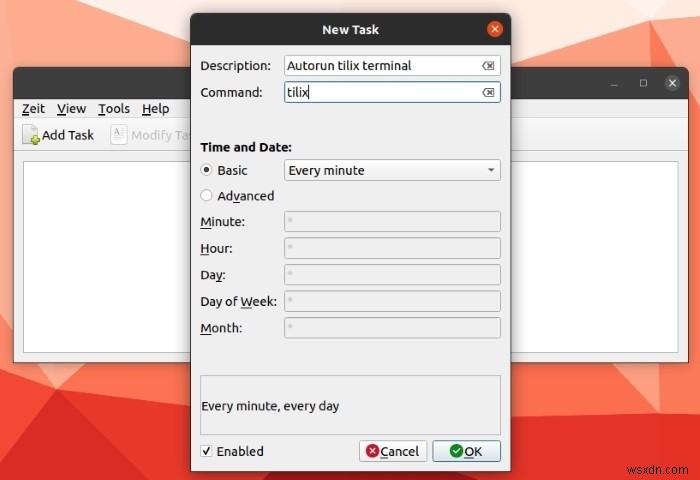Click the Hour field
Image resolution: width=700 pixels, height=480 pixels.
392,248
